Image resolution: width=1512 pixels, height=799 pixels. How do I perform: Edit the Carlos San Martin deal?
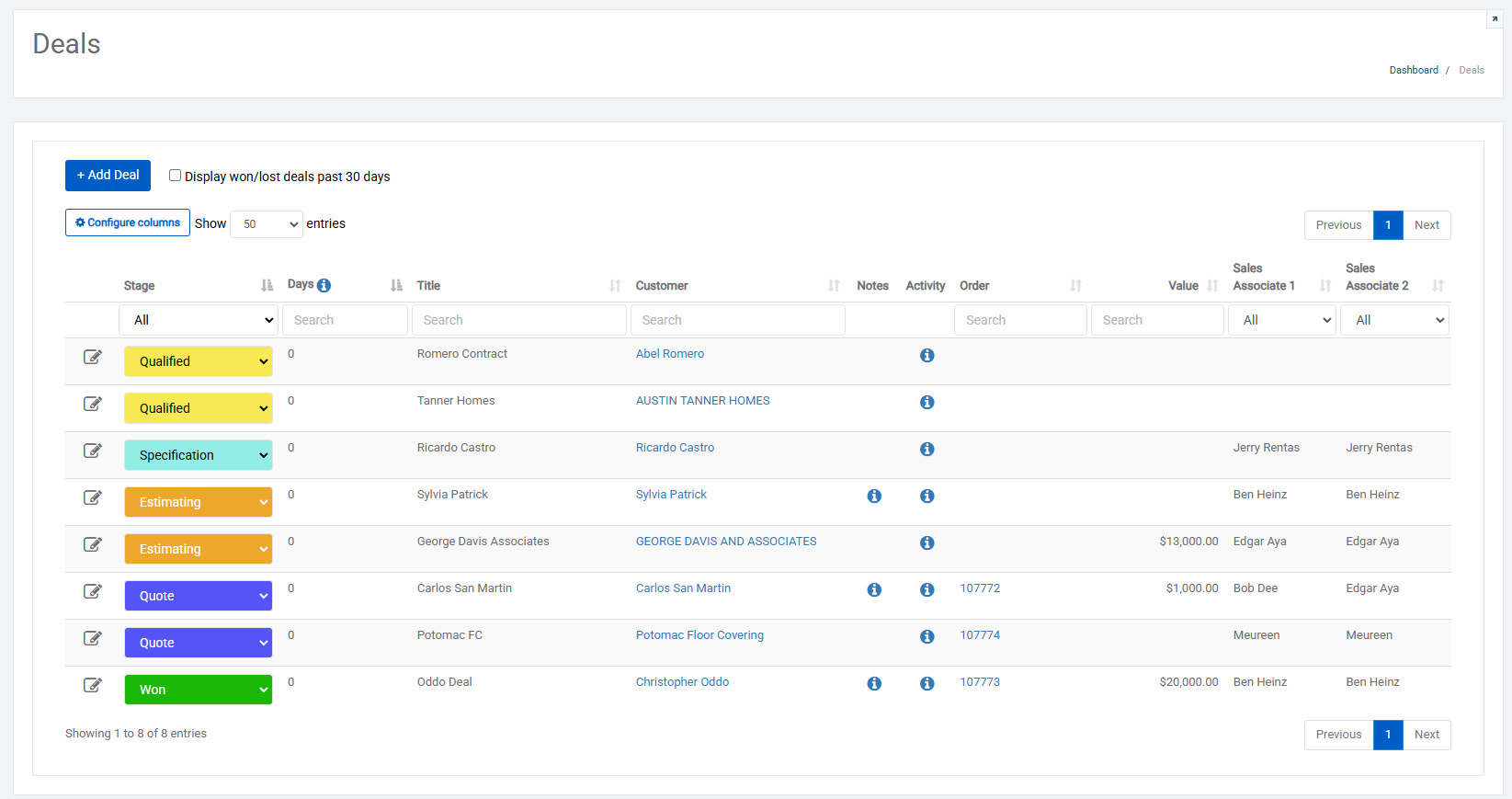point(93,591)
